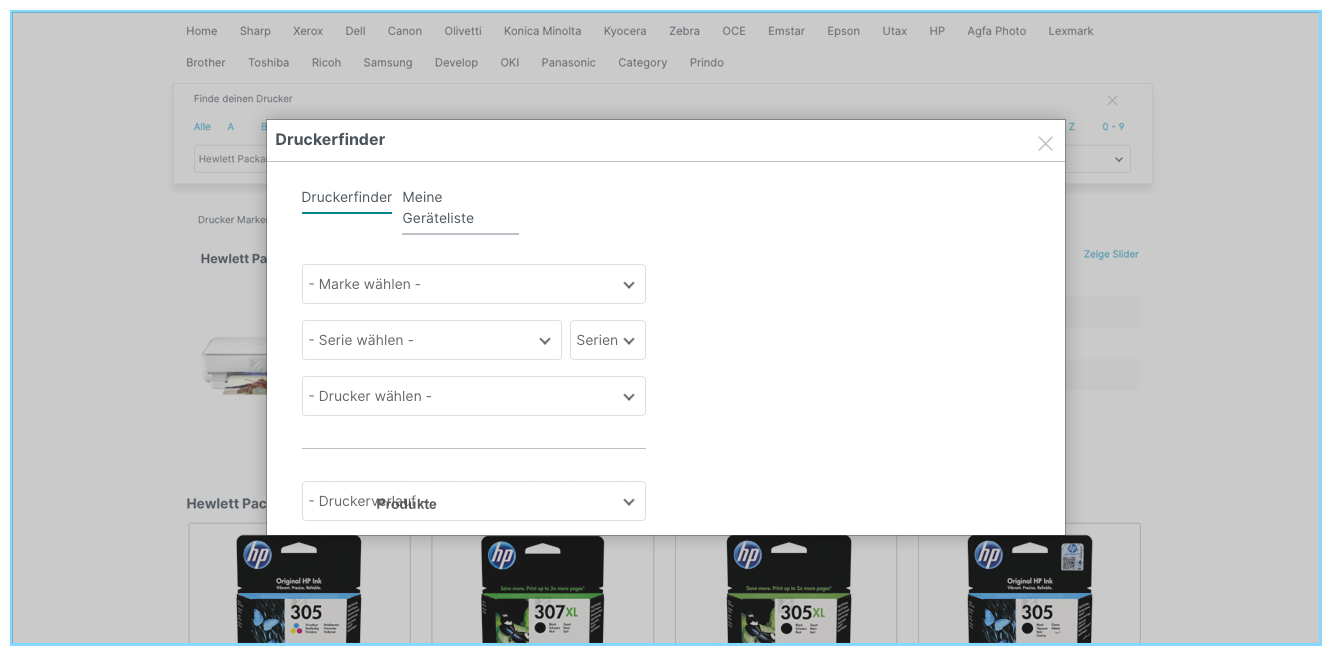
Task: Close the Druckerfinder dialog
Action: point(1045,143)
